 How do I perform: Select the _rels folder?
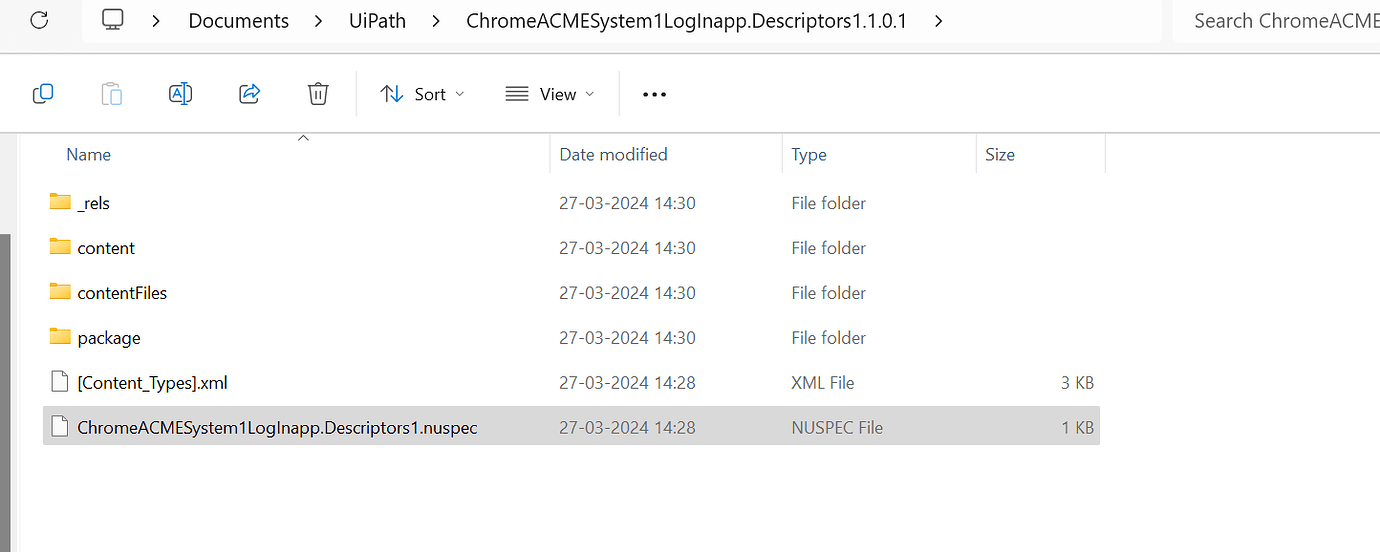click(93, 203)
